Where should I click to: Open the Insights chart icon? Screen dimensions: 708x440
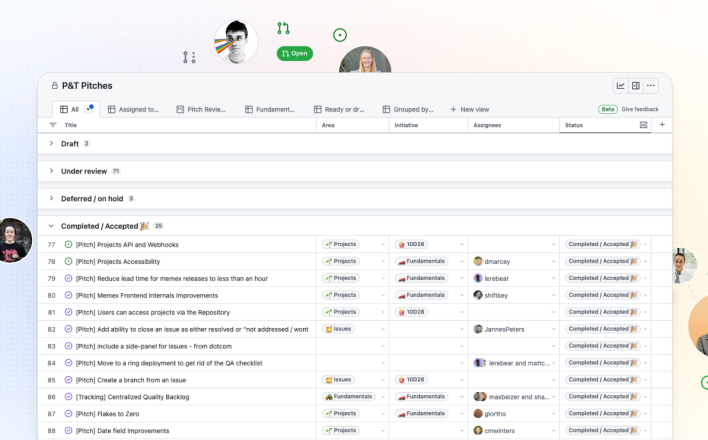[620, 86]
